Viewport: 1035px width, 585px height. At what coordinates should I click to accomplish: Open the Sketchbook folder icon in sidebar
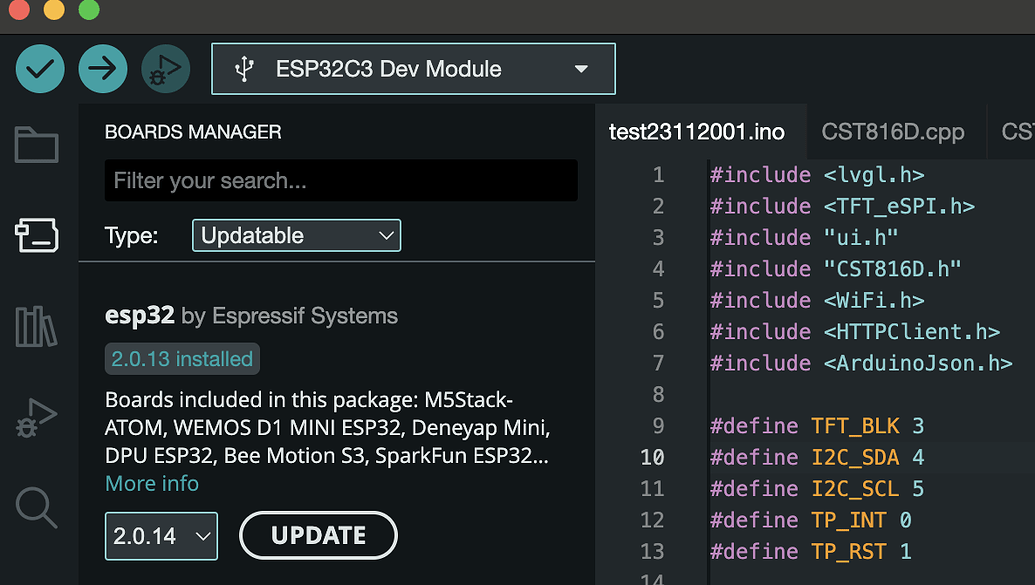point(37,145)
